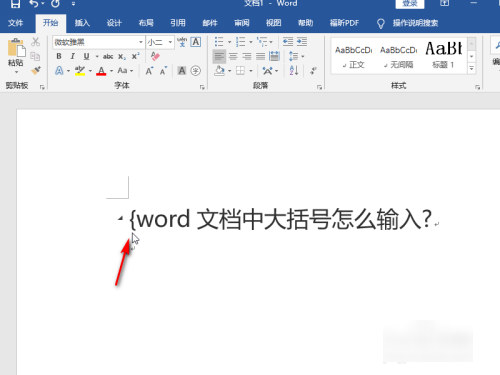The image size is (500, 375).
Task: Toggle Center alignment
Action: click(x=233, y=56)
